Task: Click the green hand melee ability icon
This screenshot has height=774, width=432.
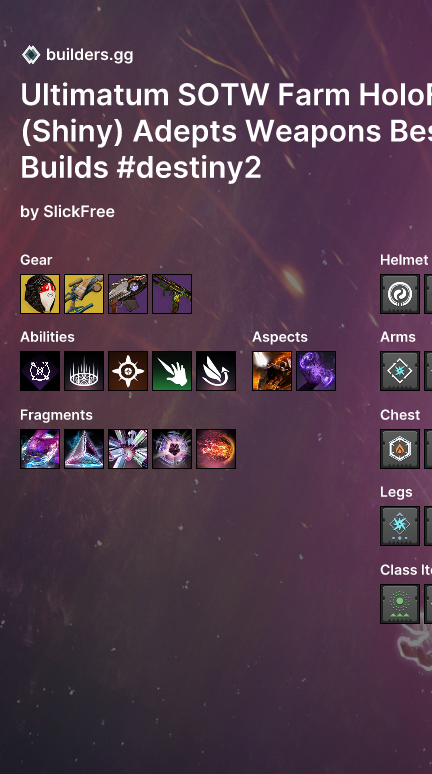Action: click(172, 371)
